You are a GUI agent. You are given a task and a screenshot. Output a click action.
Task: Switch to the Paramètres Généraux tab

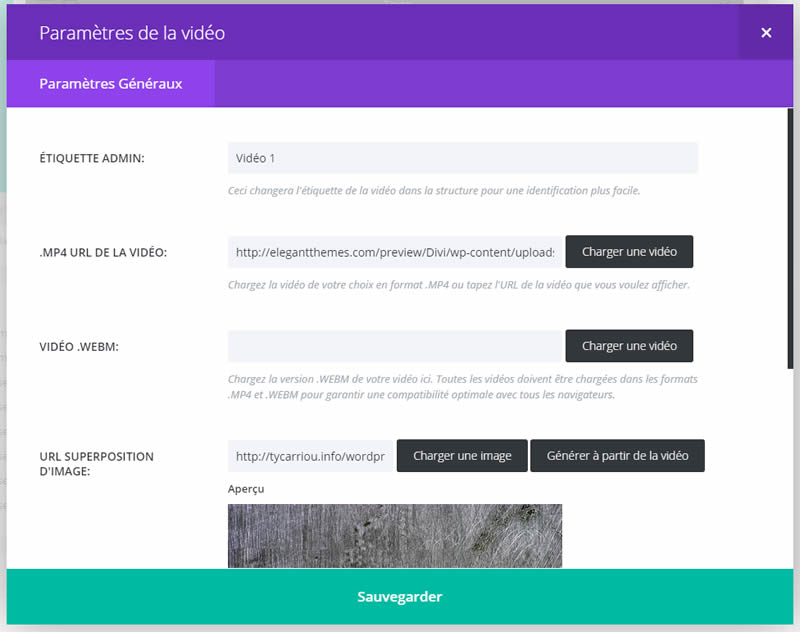pyautogui.click(x=110, y=84)
